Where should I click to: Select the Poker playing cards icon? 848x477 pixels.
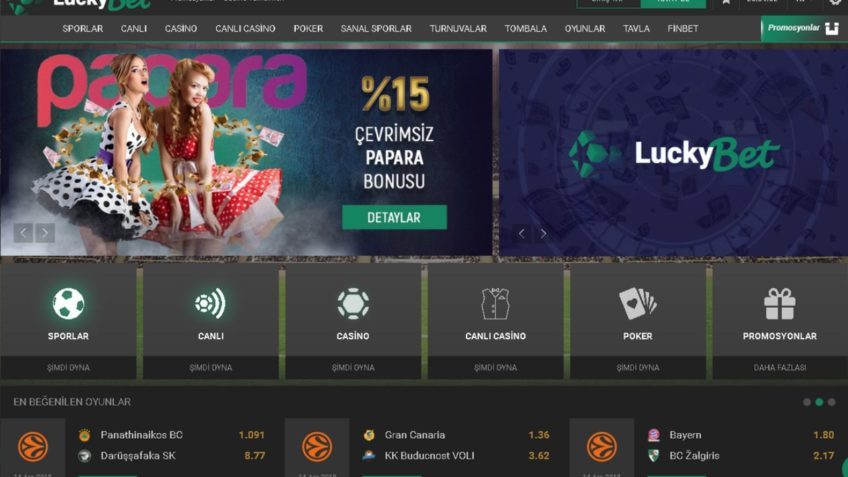638,303
